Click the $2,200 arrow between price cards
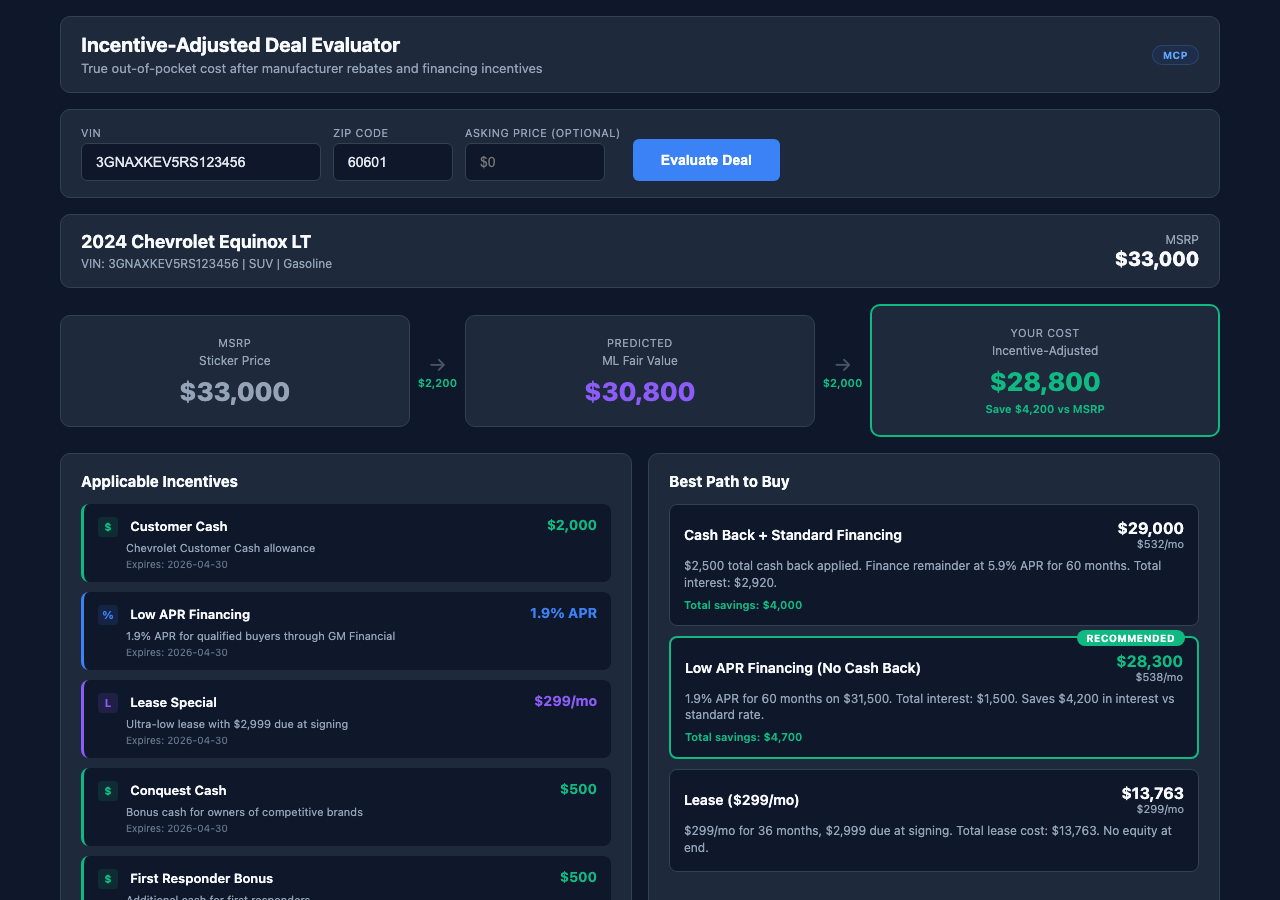This screenshot has height=900, width=1280. click(x=437, y=371)
